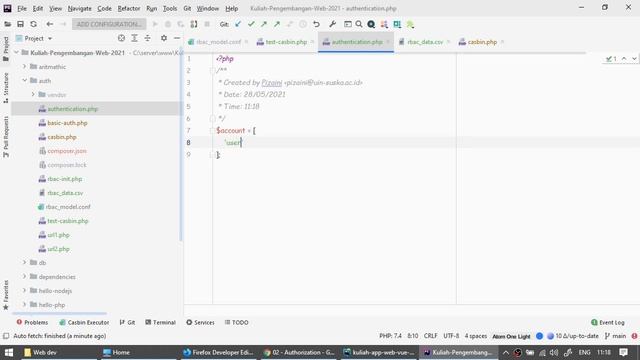Open the Services tool window
This screenshot has height=360, width=640.
(200, 322)
